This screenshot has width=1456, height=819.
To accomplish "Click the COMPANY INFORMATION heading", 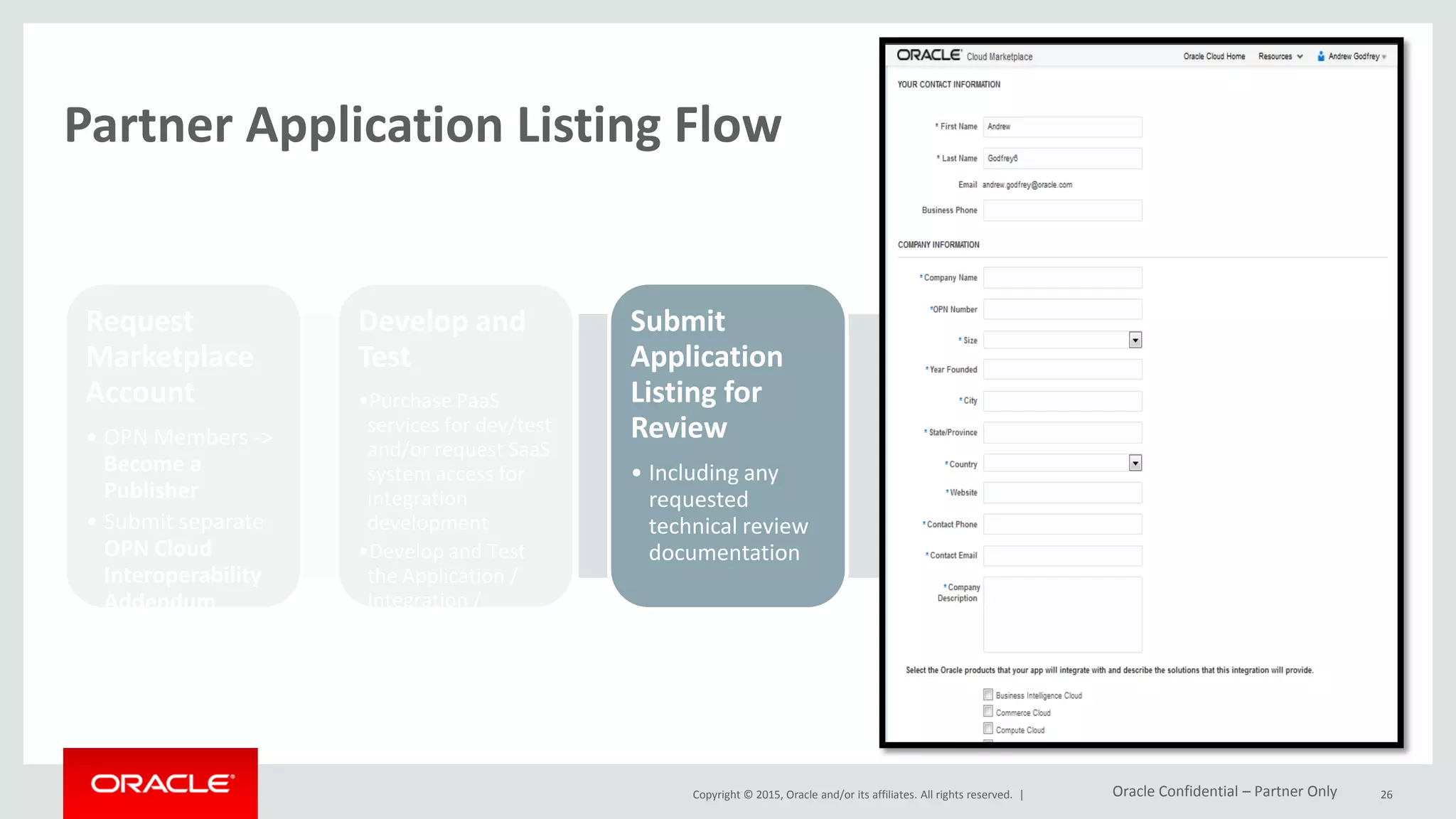I will tap(938, 245).
